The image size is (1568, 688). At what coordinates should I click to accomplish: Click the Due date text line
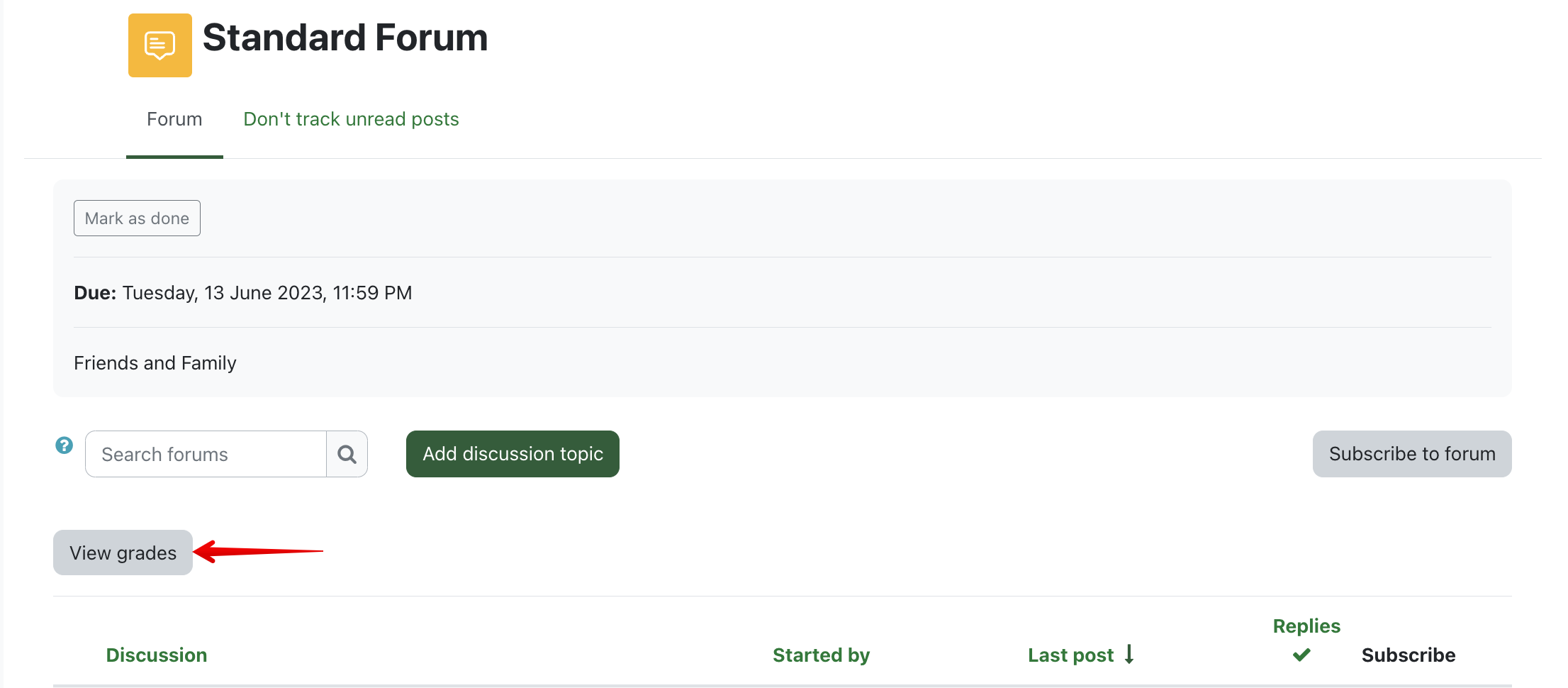click(243, 293)
